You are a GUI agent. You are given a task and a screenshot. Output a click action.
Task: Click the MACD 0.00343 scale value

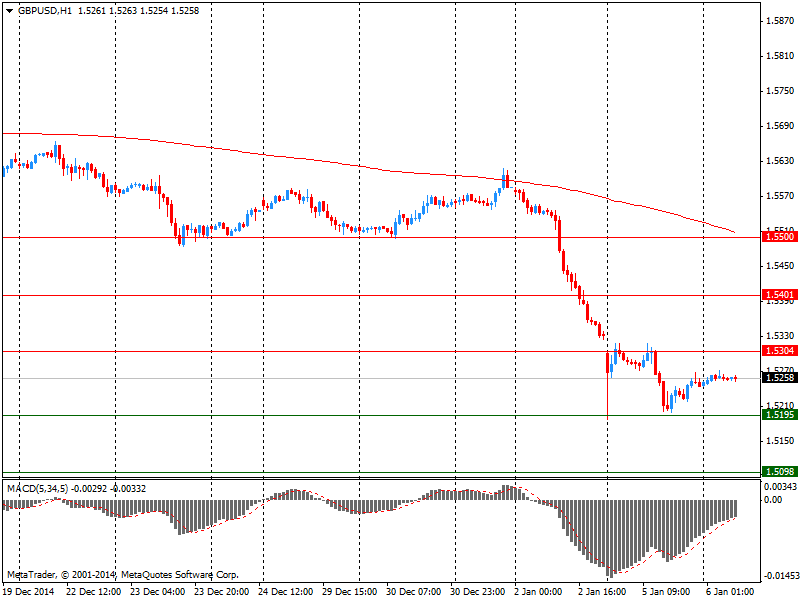[x=781, y=487]
